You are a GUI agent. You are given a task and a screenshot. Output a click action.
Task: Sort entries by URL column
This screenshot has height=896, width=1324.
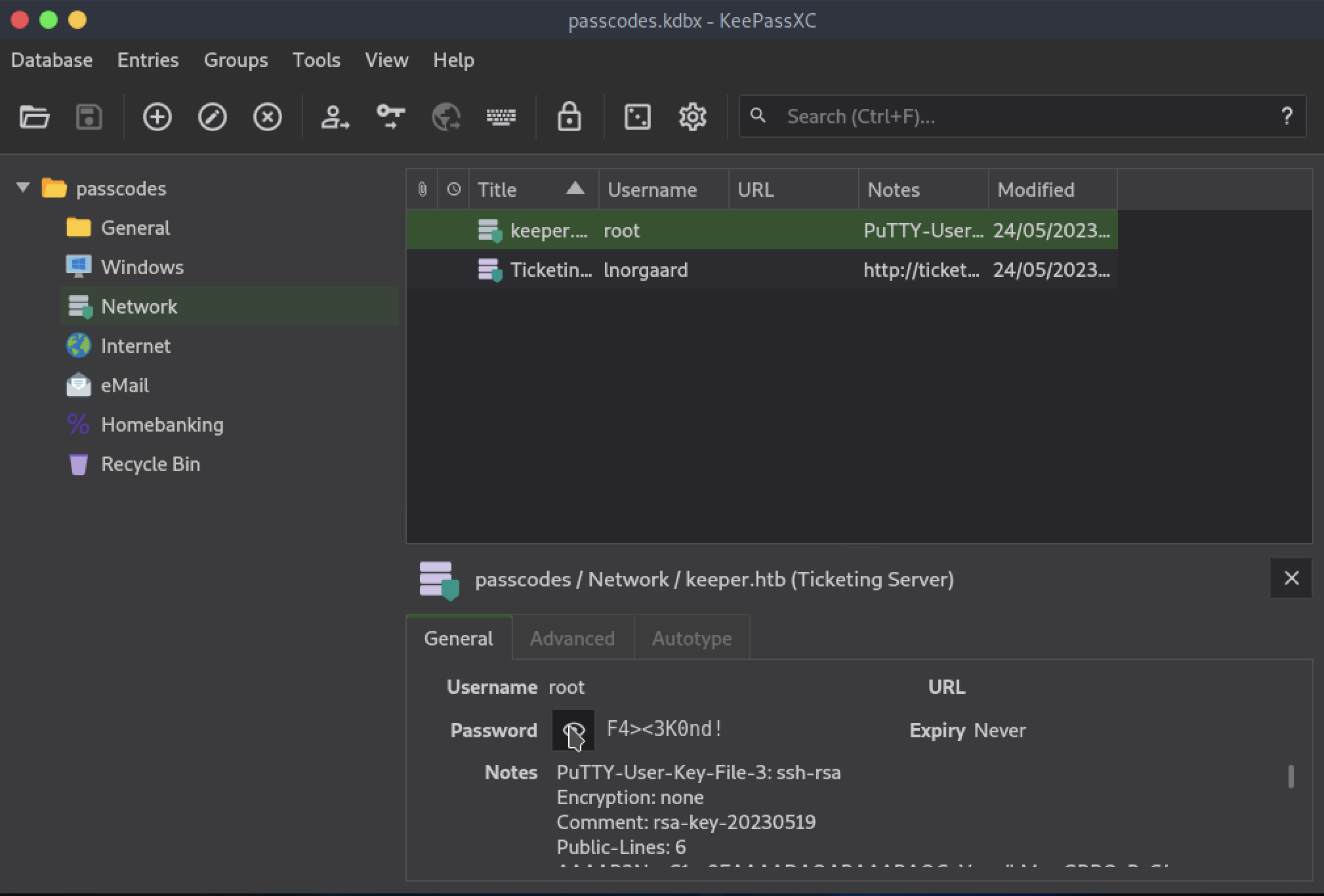(793, 190)
